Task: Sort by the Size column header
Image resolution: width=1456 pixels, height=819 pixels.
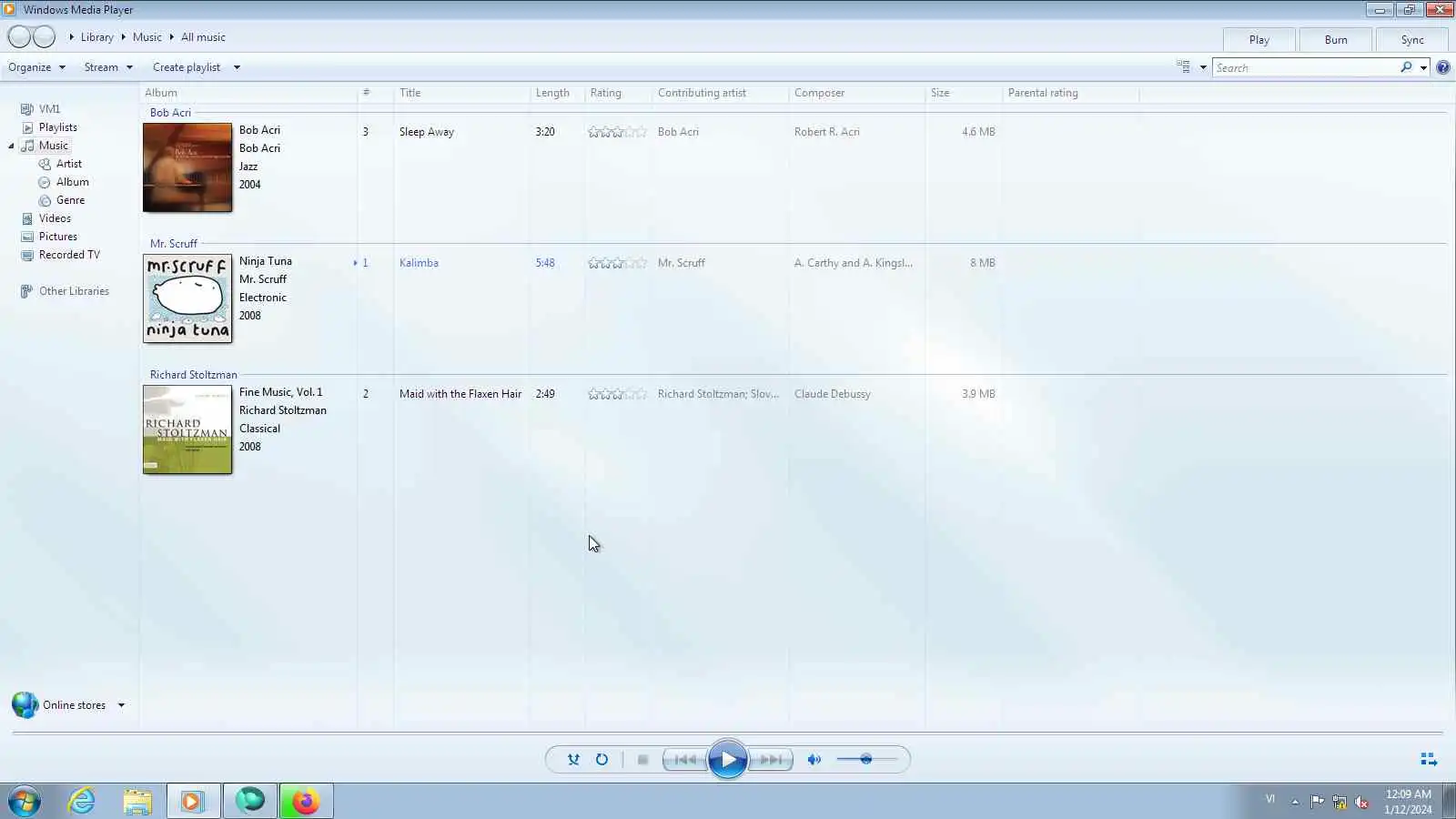Action: point(964,93)
